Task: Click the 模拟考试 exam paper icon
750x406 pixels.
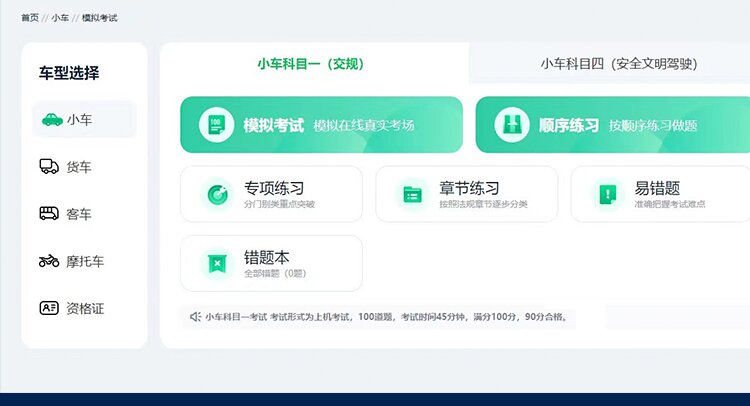Action: click(216, 125)
